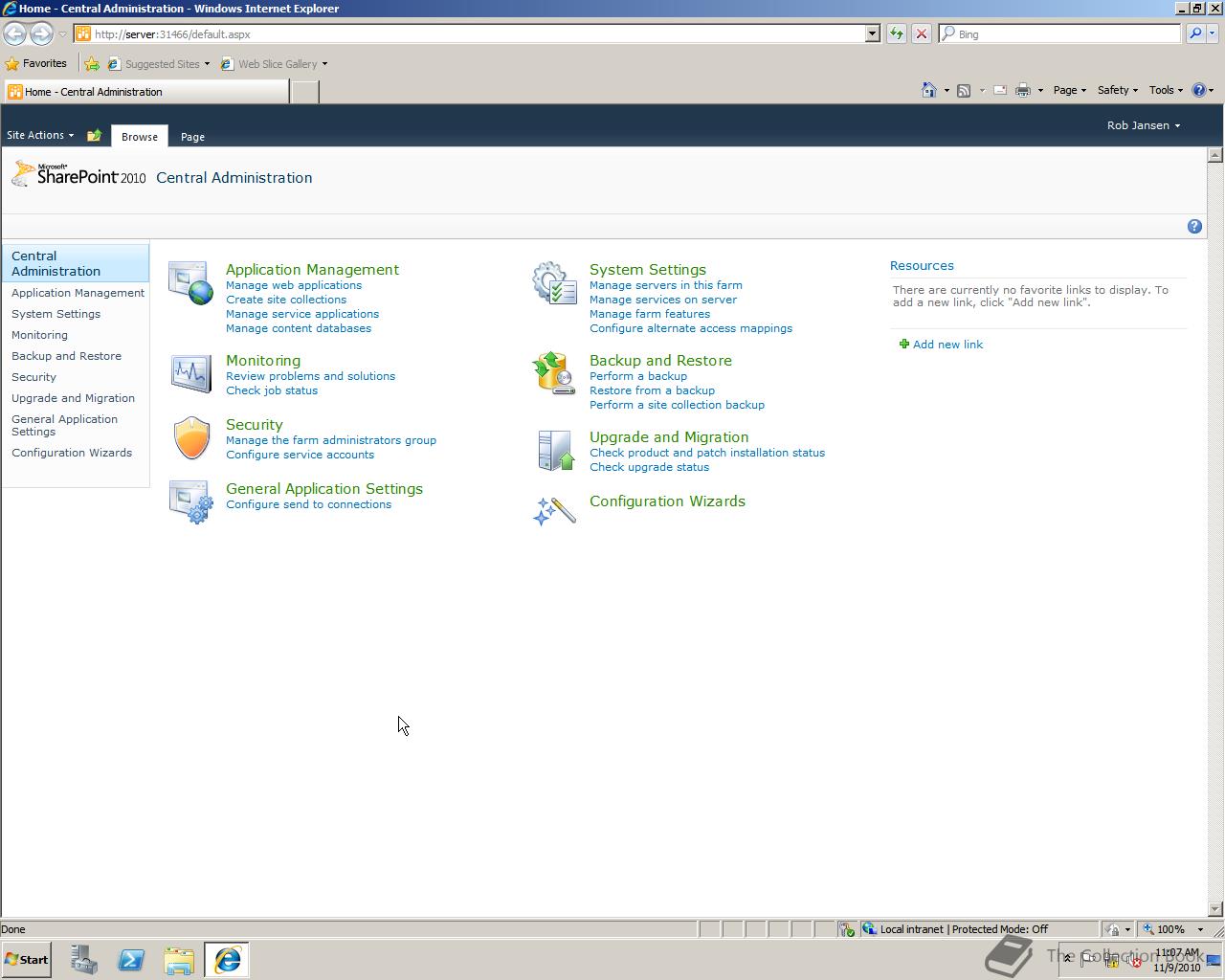Click the Perform a backup link
Image resolution: width=1225 pixels, height=980 pixels.
coord(638,376)
